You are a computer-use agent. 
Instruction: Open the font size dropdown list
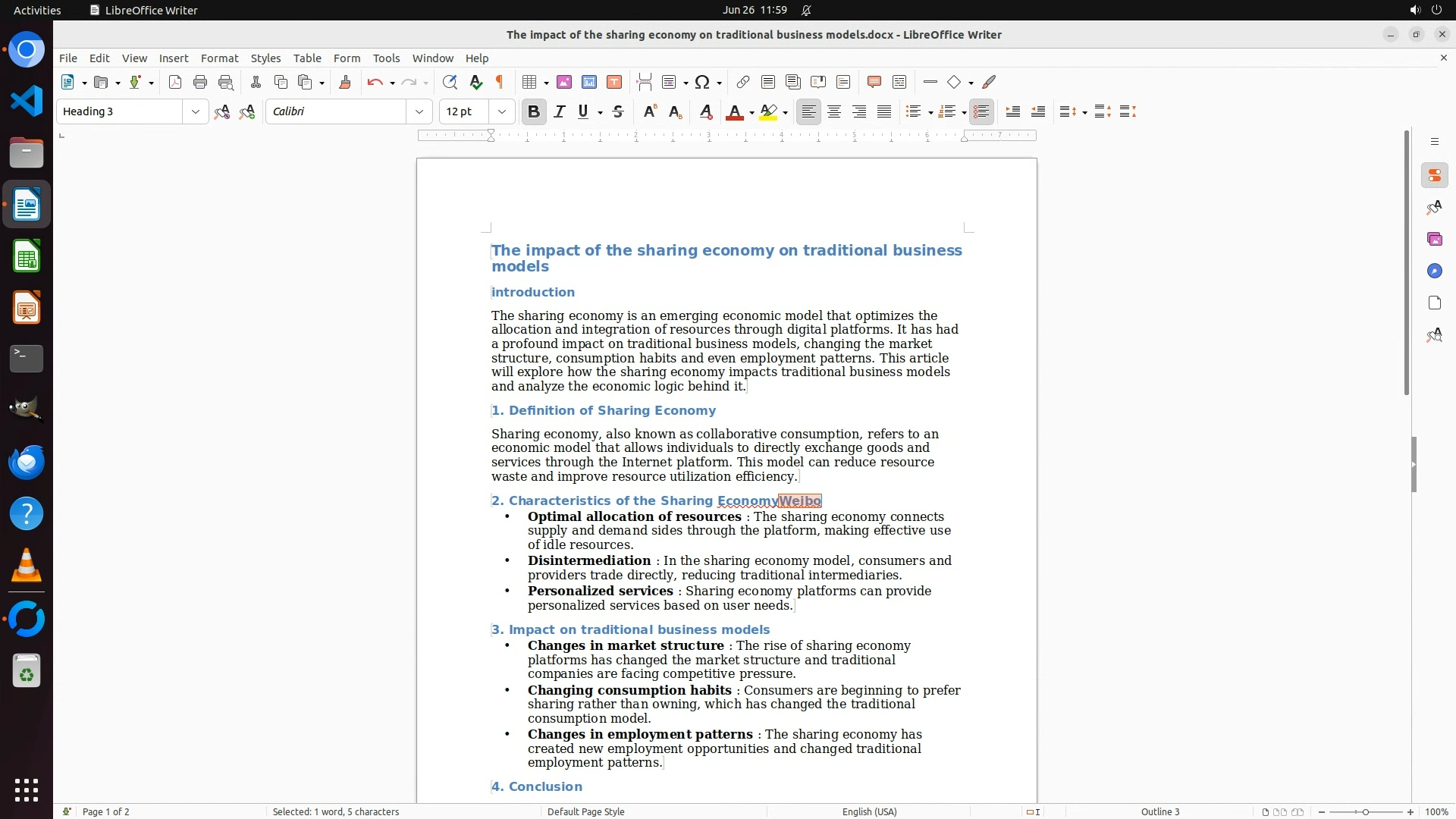click(x=501, y=111)
